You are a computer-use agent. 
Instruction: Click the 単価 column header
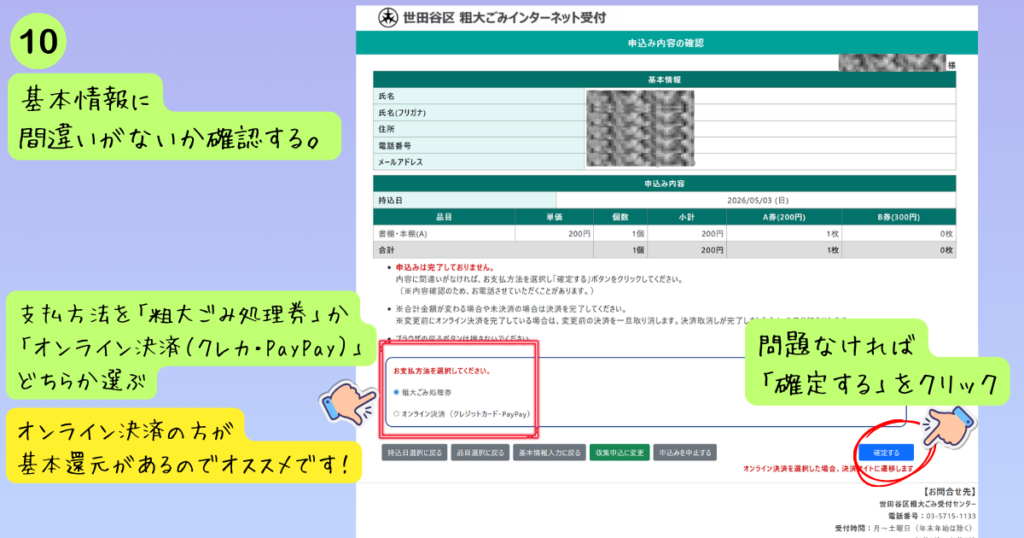tap(554, 217)
